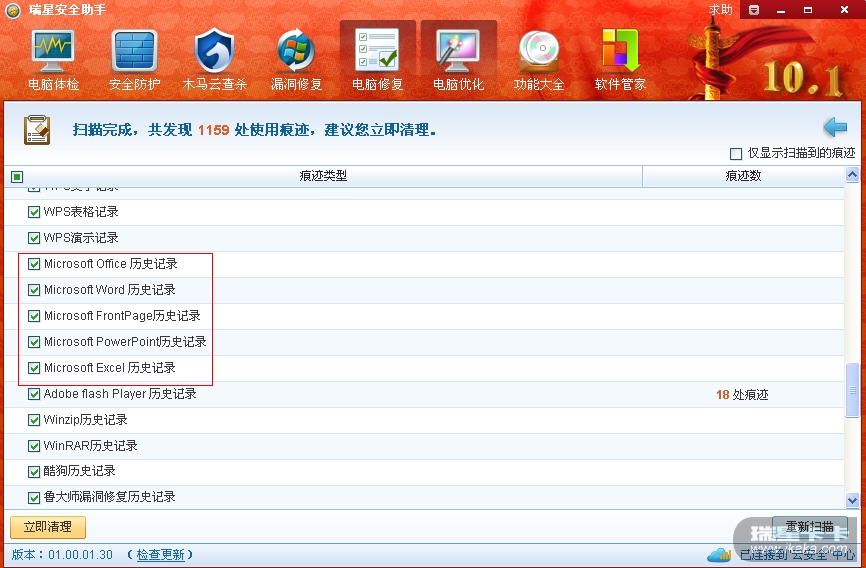Click scrollbar up arrow in list
Screen dimensions: 866x568
852,176
